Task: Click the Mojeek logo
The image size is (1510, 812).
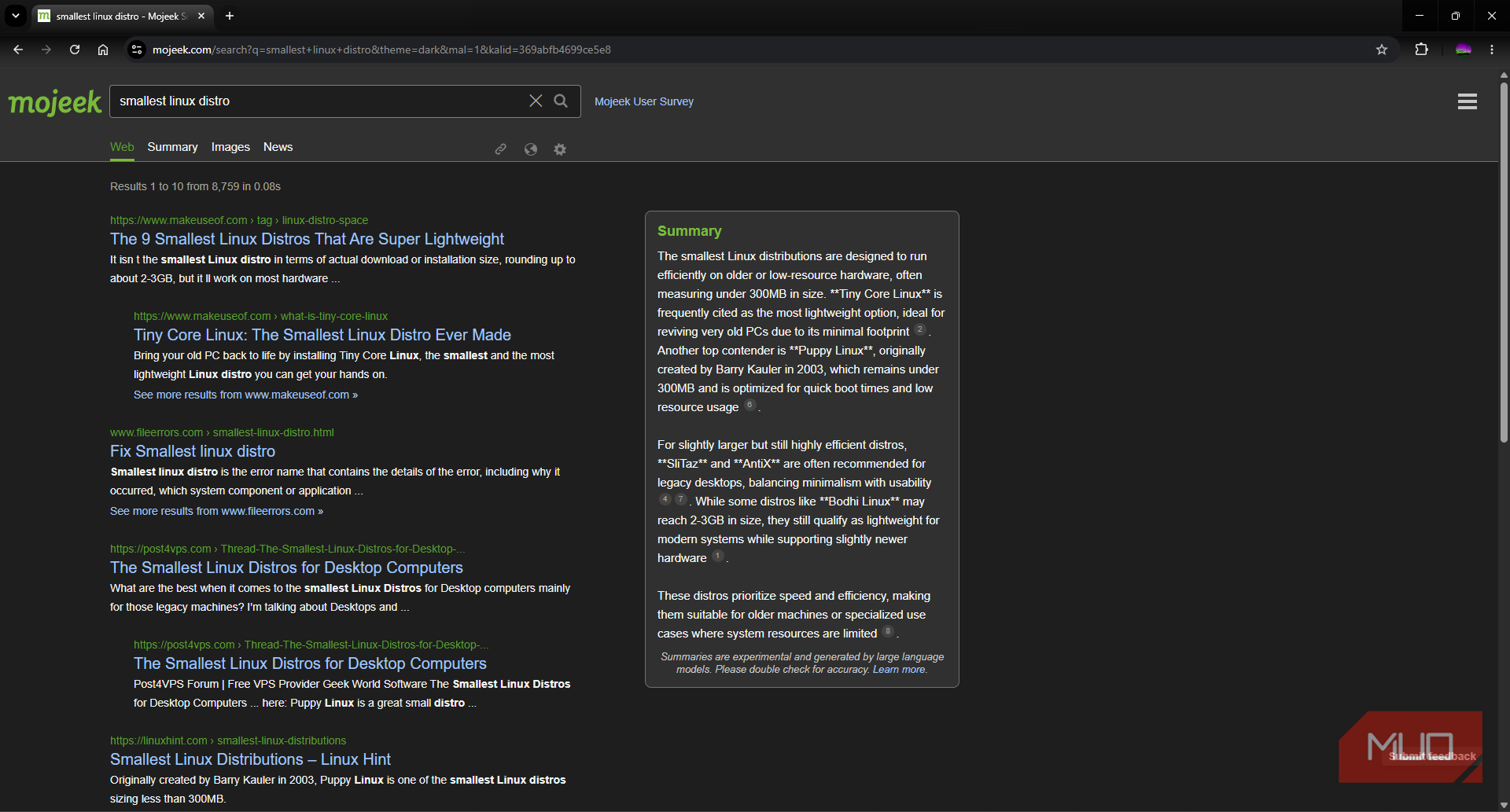Action: click(x=55, y=101)
